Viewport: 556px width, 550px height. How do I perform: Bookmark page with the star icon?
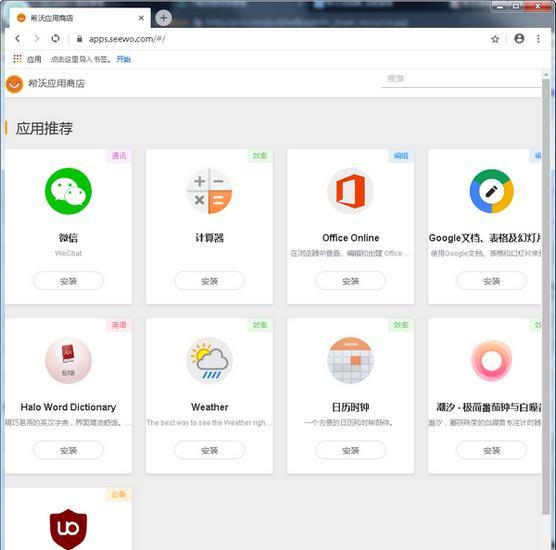pos(495,39)
